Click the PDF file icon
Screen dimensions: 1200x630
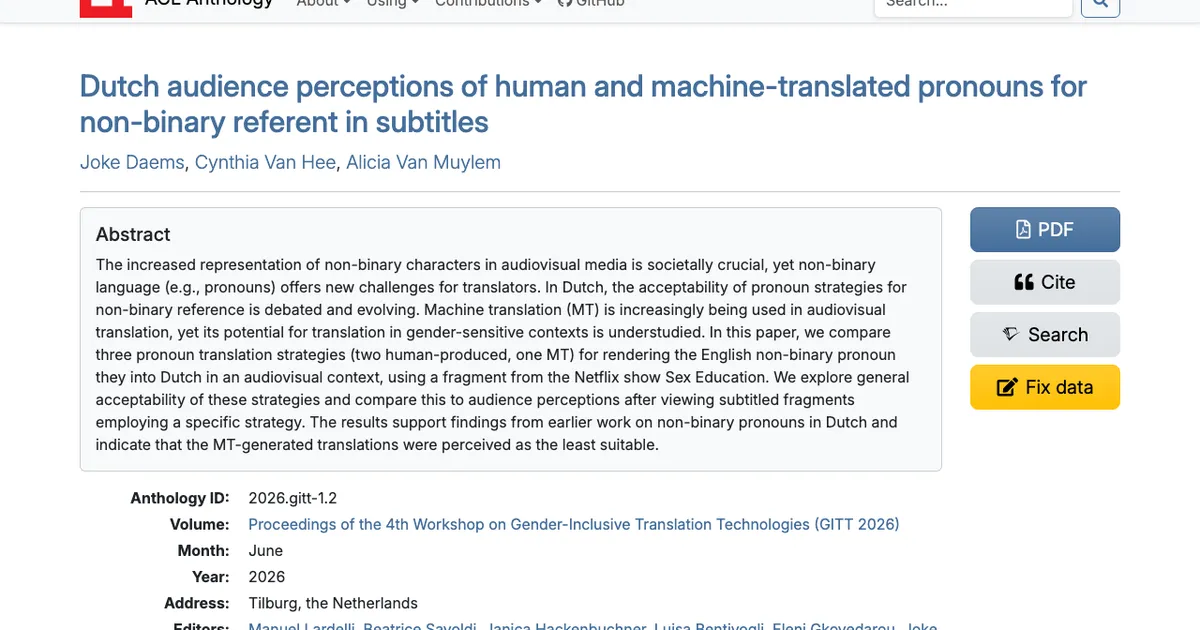coord(1023,229)
